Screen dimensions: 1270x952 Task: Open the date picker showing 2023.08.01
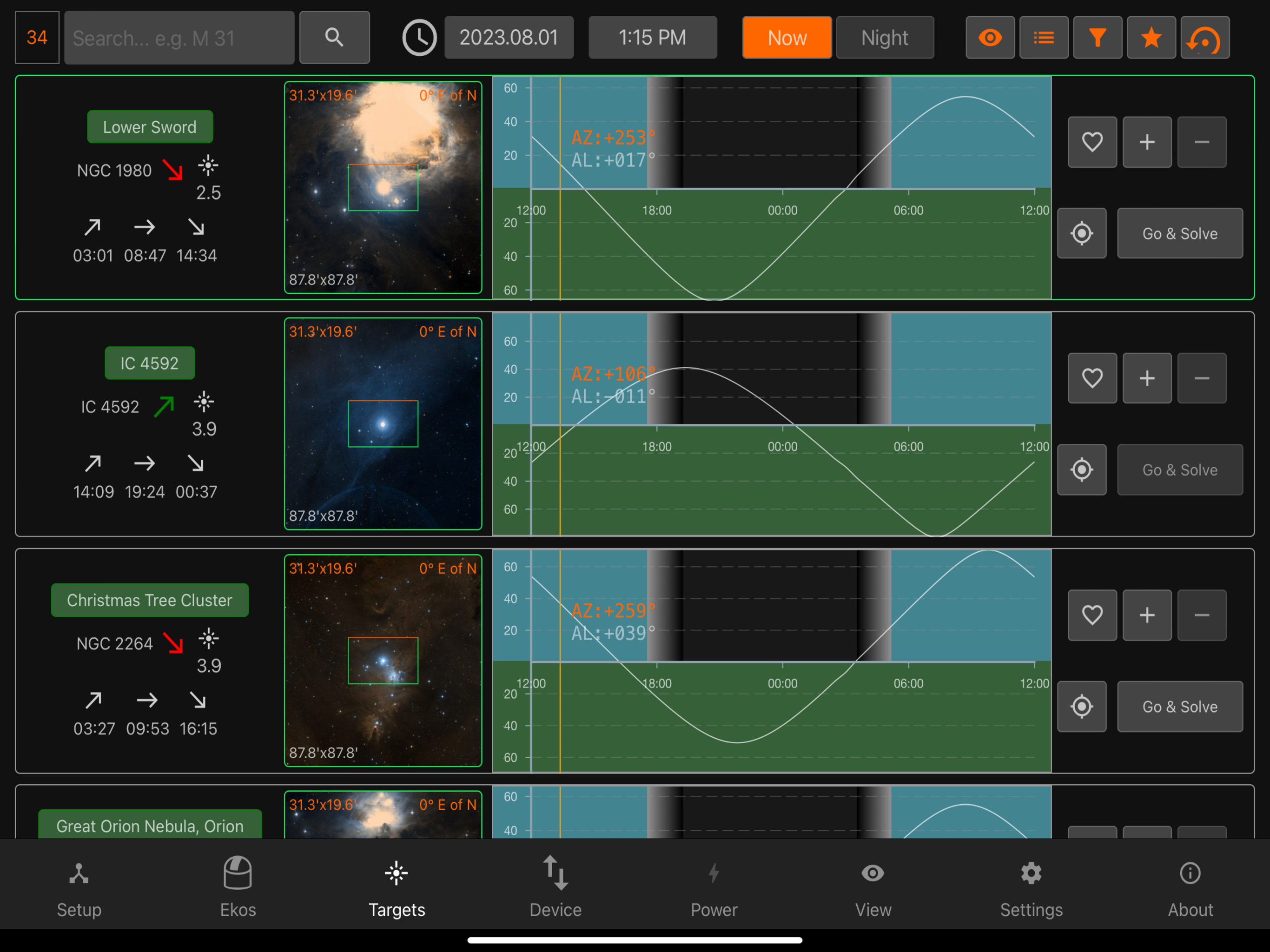(x=509, y=38)
